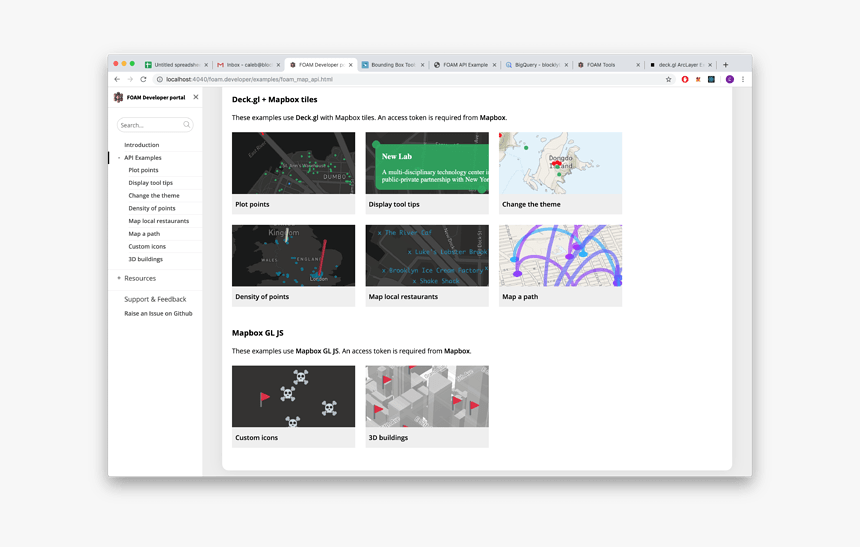
Task: Open the Support & Feedback link
Action: pyautogui.click(x=155, y=299)
